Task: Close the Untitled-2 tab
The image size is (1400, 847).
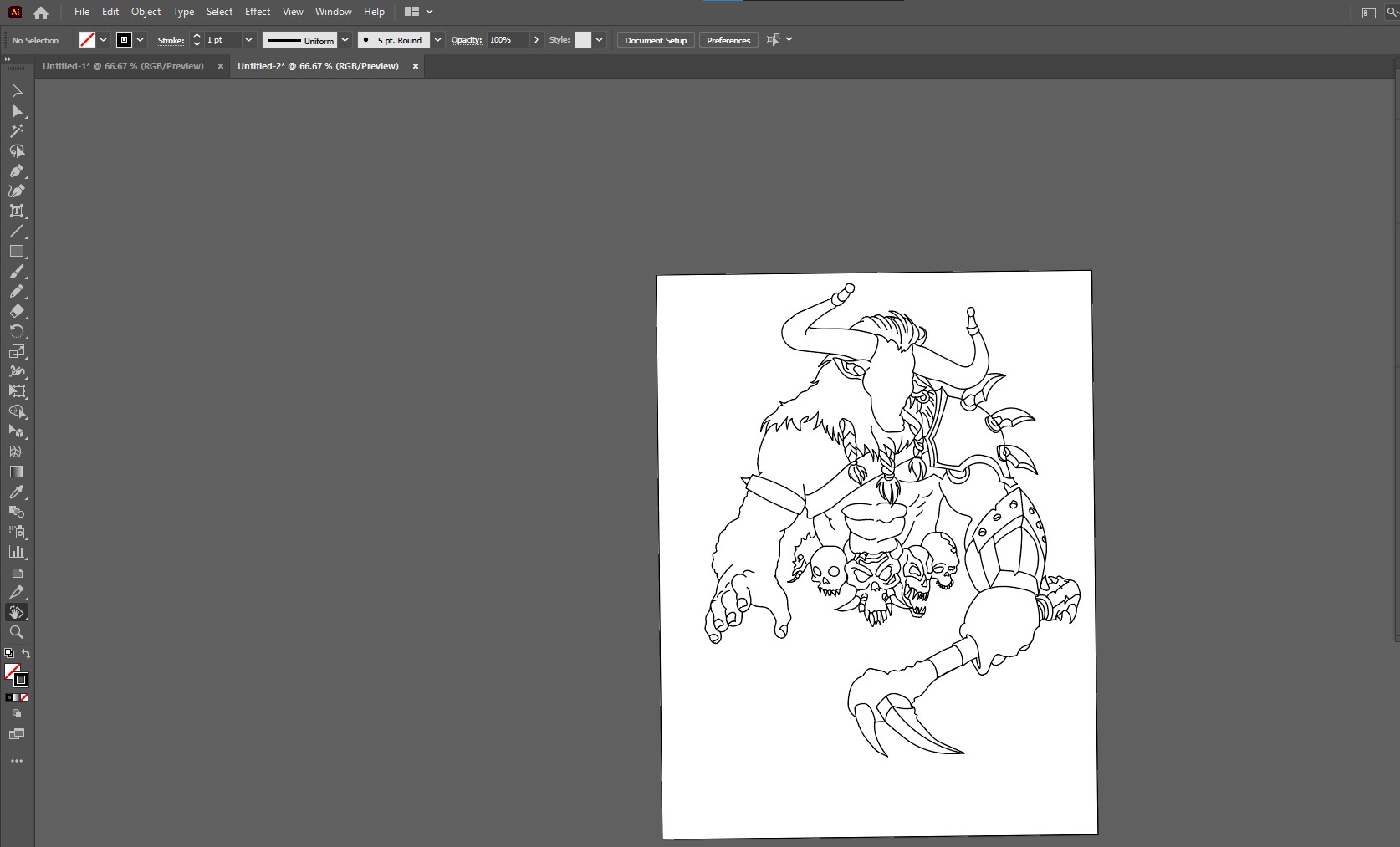Action: click(x=416, y=66)
